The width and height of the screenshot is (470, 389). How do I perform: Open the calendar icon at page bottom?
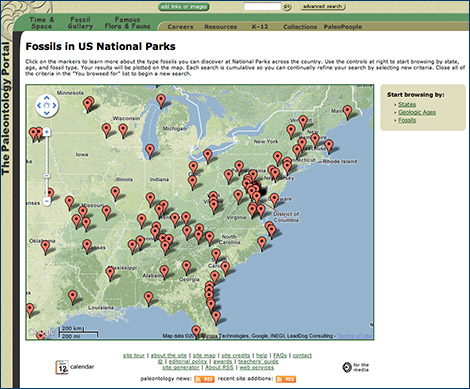point(62,367)
